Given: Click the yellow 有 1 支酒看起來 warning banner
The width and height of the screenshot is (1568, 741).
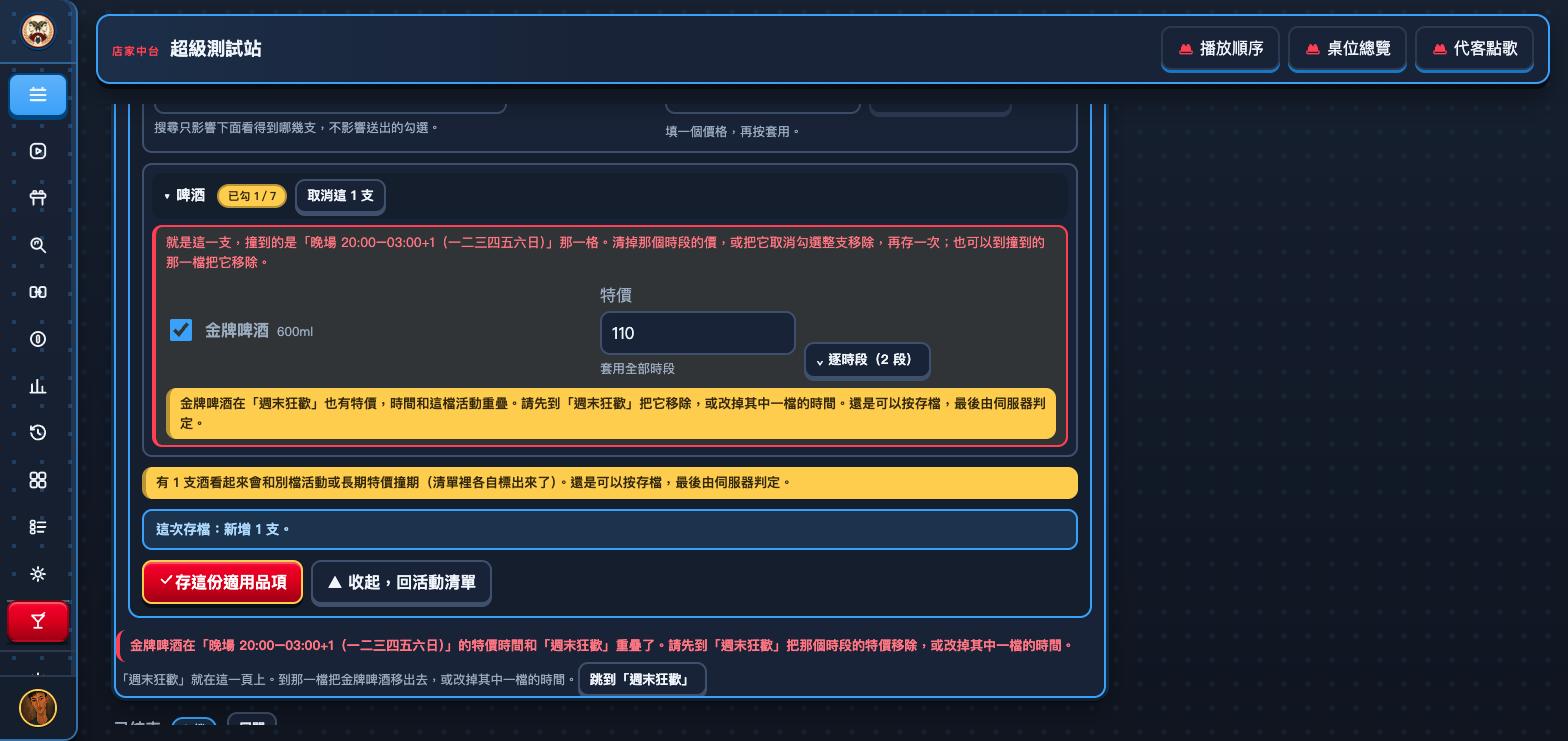Looking at the screenshot, I should (610, 482).
